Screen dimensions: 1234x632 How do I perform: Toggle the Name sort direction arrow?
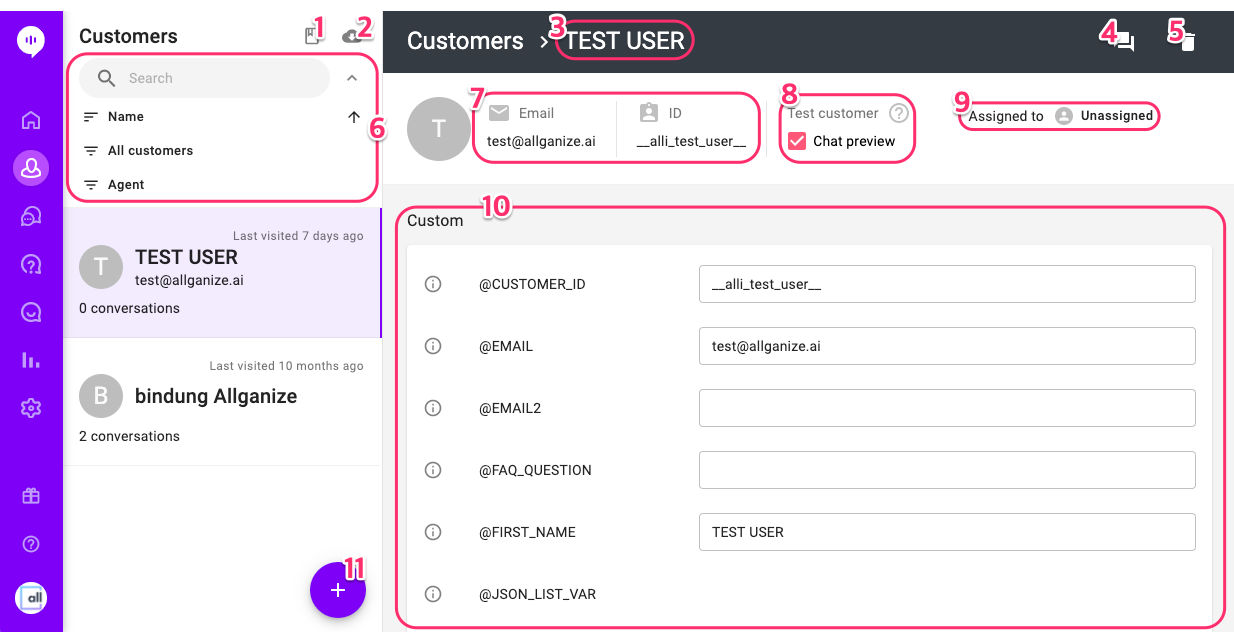(x=353, y=117)
